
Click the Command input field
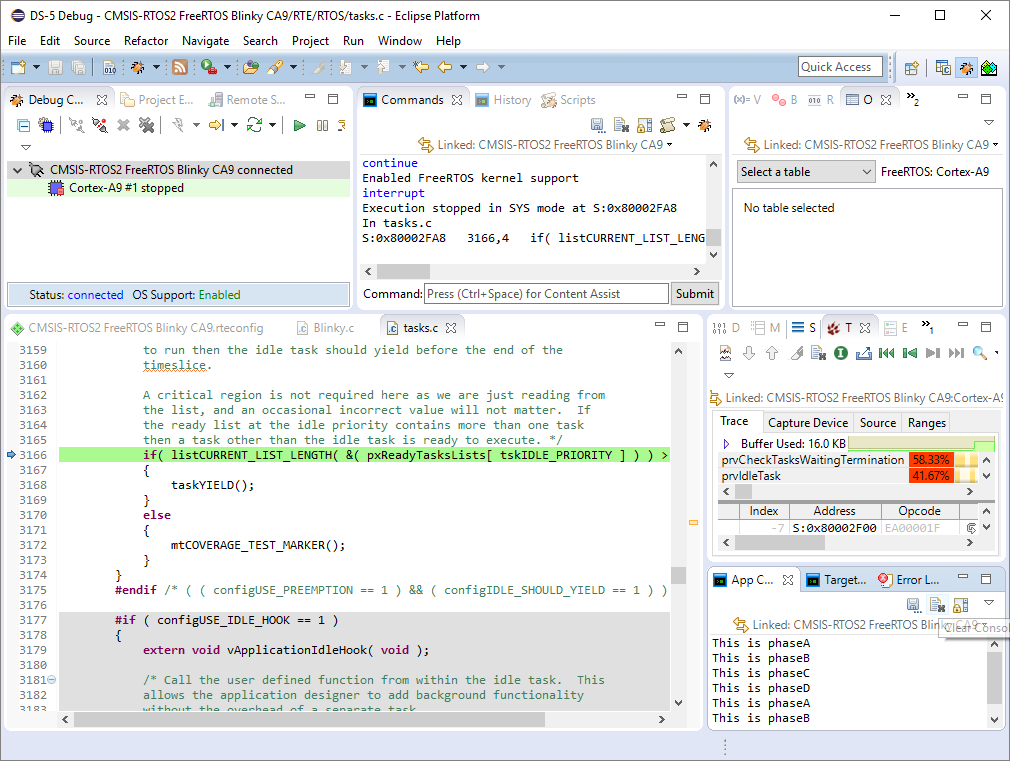[545, 294]
